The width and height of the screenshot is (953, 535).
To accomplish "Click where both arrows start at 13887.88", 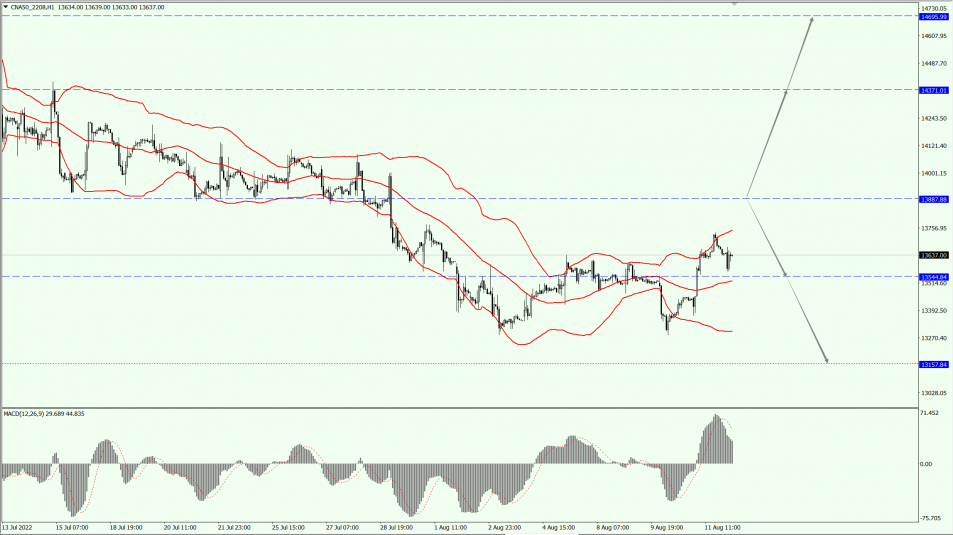I will [747, 197].
